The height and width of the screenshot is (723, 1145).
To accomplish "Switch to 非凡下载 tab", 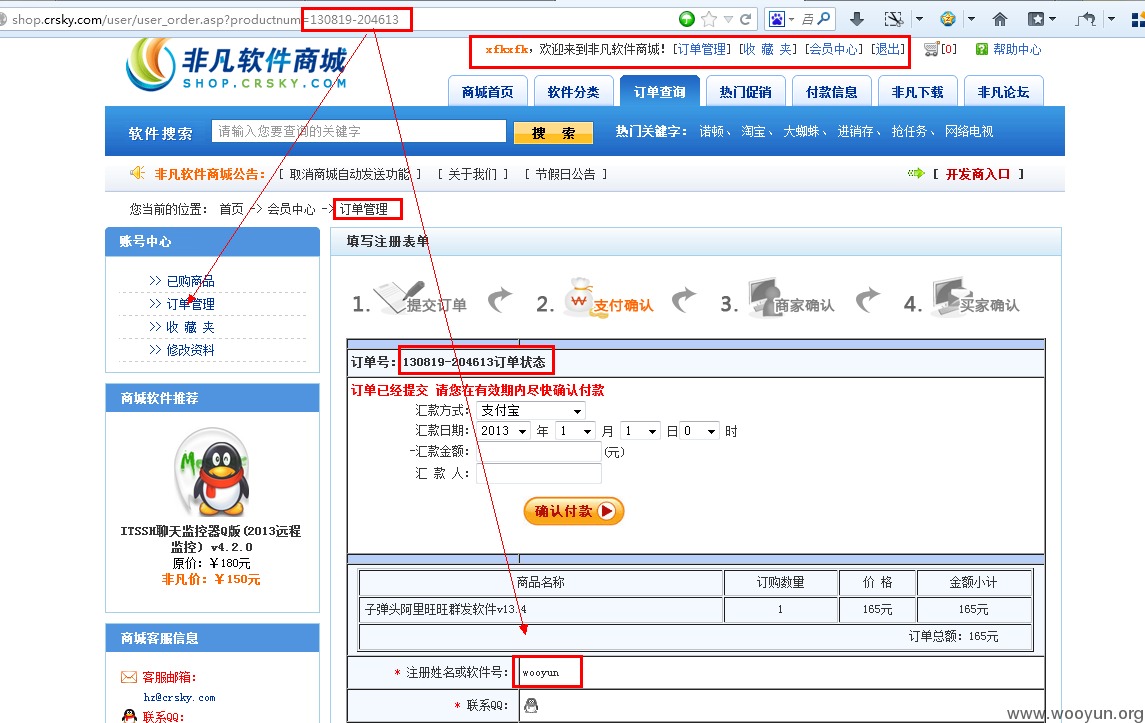I will click(917, 91).
